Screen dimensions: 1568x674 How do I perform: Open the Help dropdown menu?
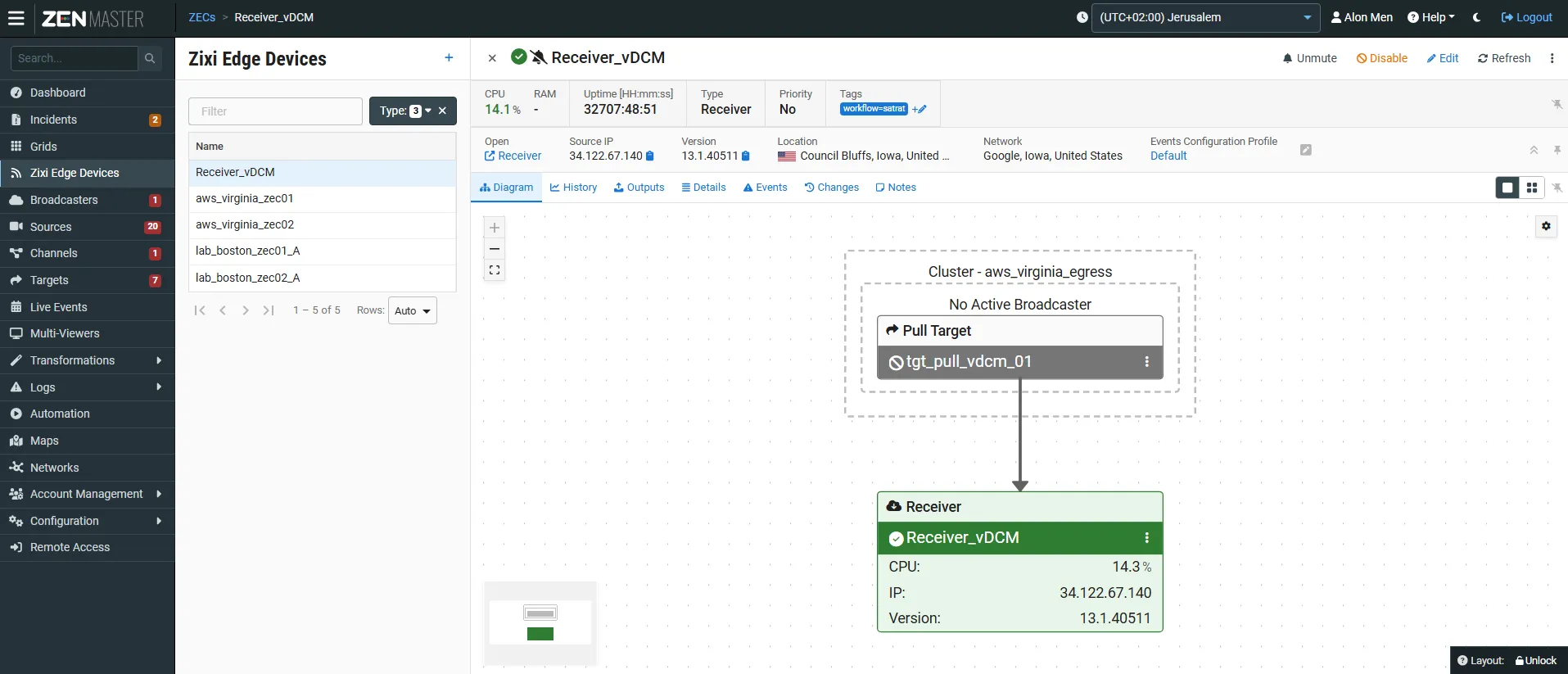tap(1431, 17)
